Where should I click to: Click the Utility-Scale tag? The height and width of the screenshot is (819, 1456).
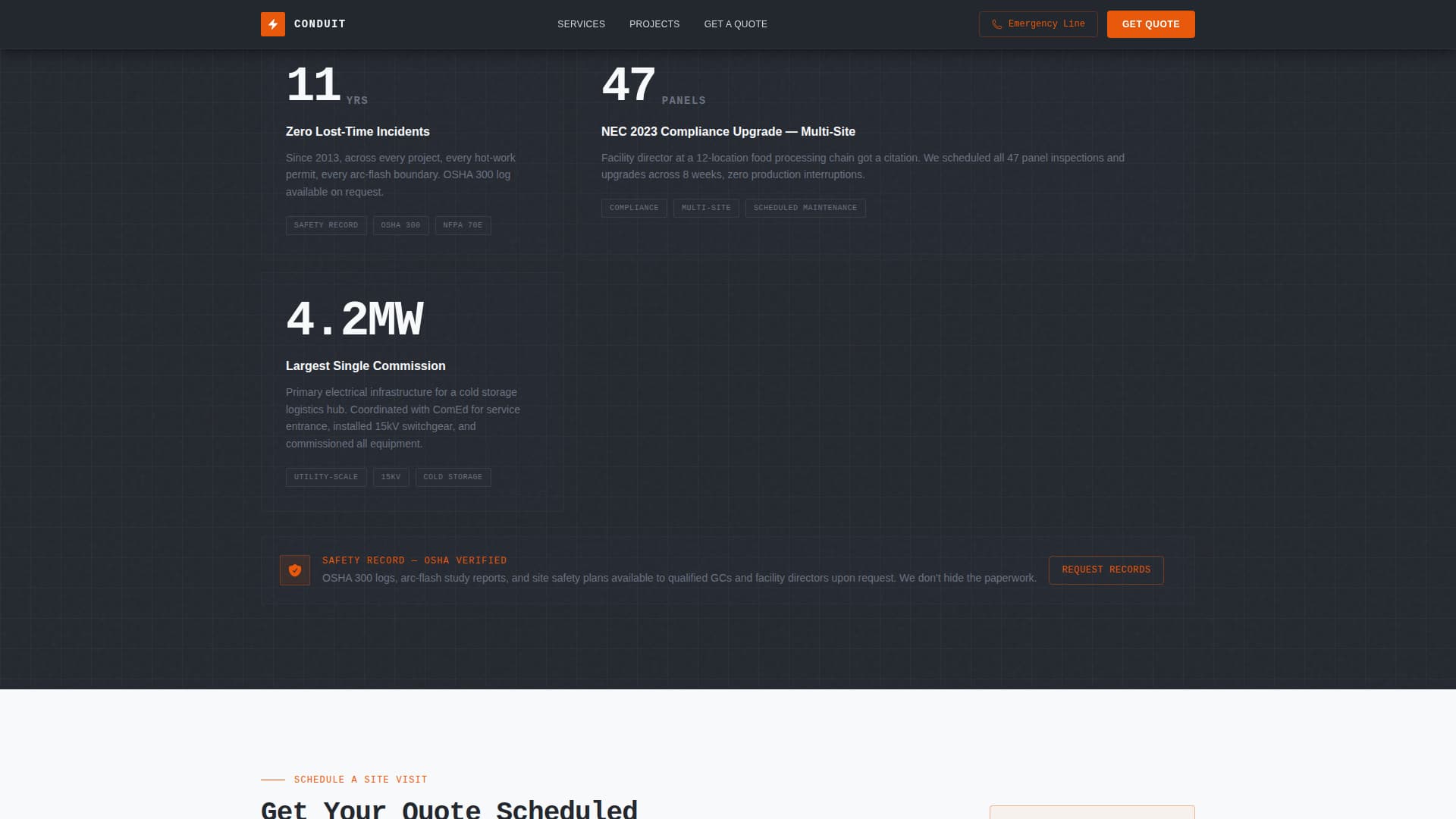coord(326,477)
